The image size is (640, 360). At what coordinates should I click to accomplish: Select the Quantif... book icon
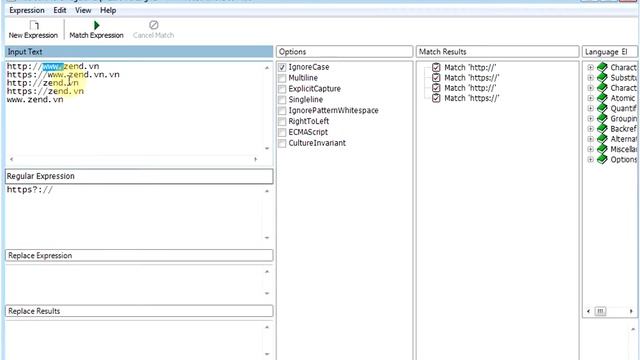click(x=602, y=108)
